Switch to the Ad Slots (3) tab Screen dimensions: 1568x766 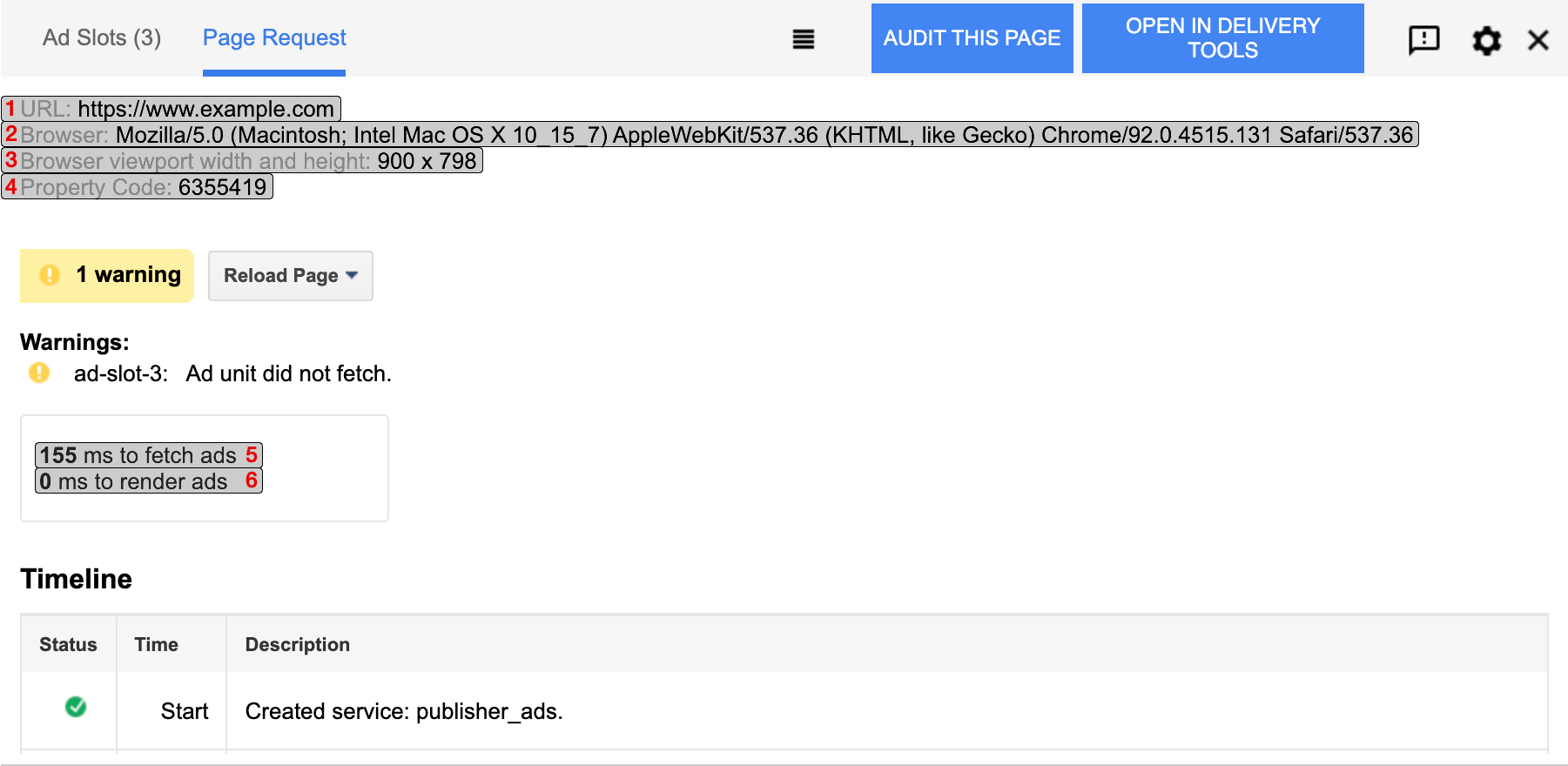pyautogui.click(x=102, y=38)
